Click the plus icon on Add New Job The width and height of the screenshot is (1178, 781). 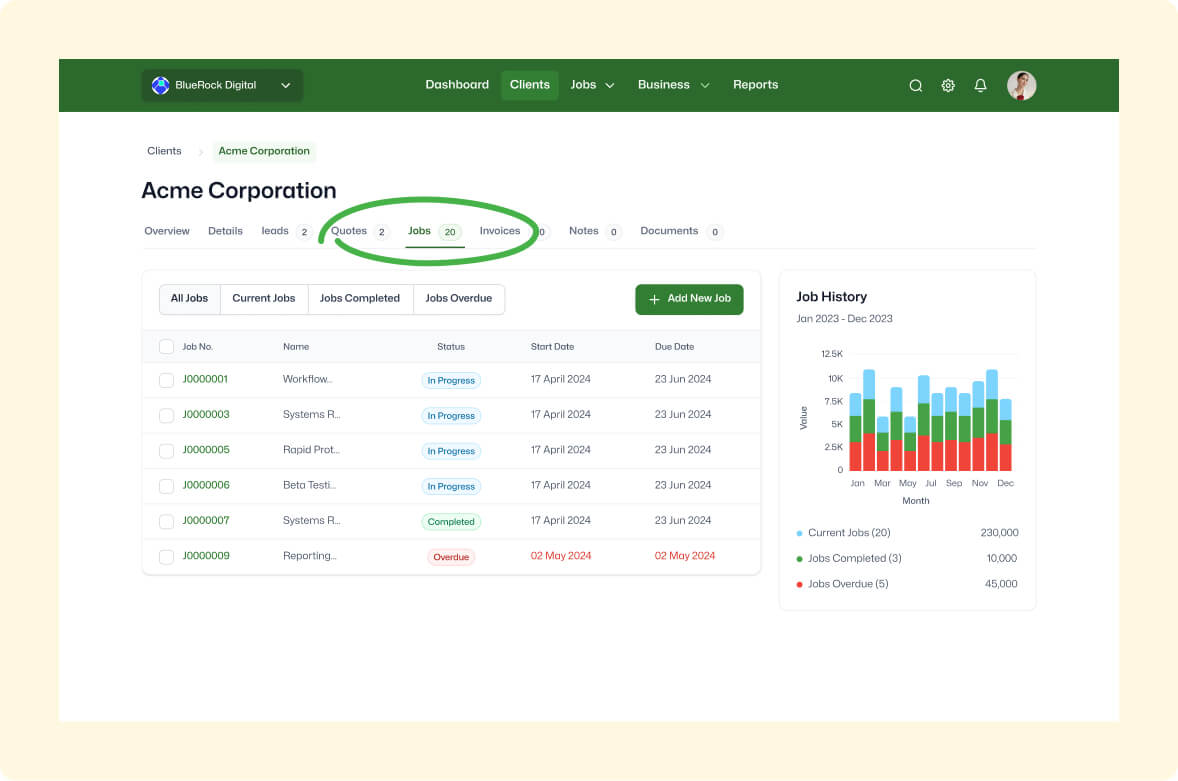point(654,299)
